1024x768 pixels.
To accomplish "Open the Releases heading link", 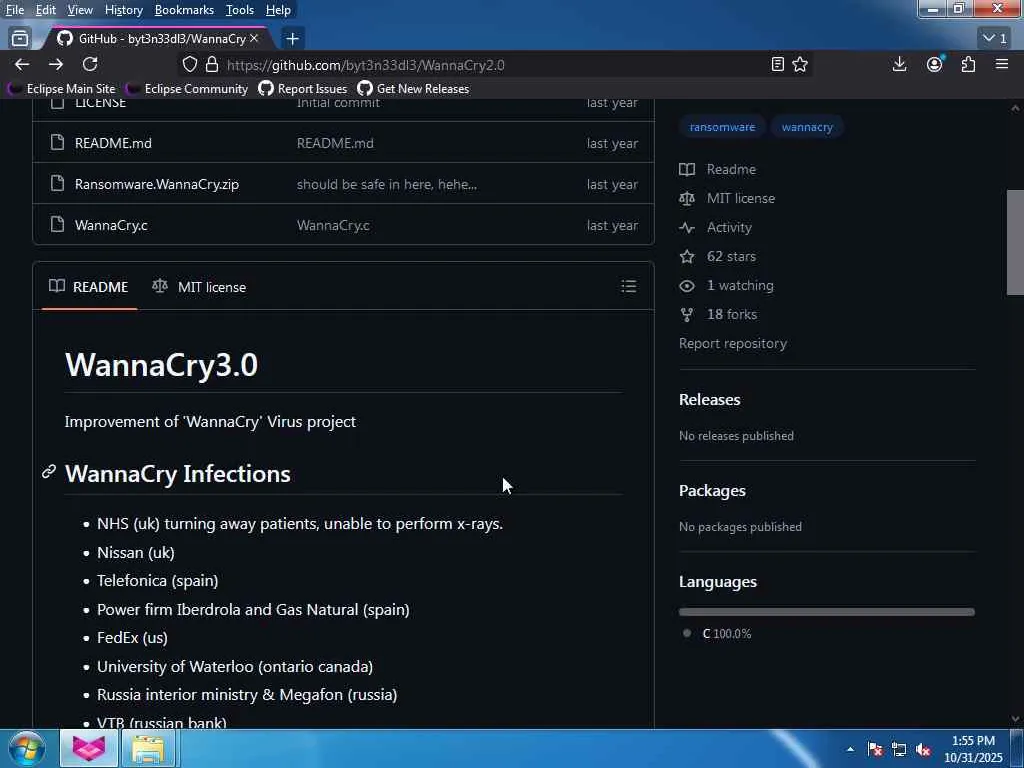I will click(709, 400).
